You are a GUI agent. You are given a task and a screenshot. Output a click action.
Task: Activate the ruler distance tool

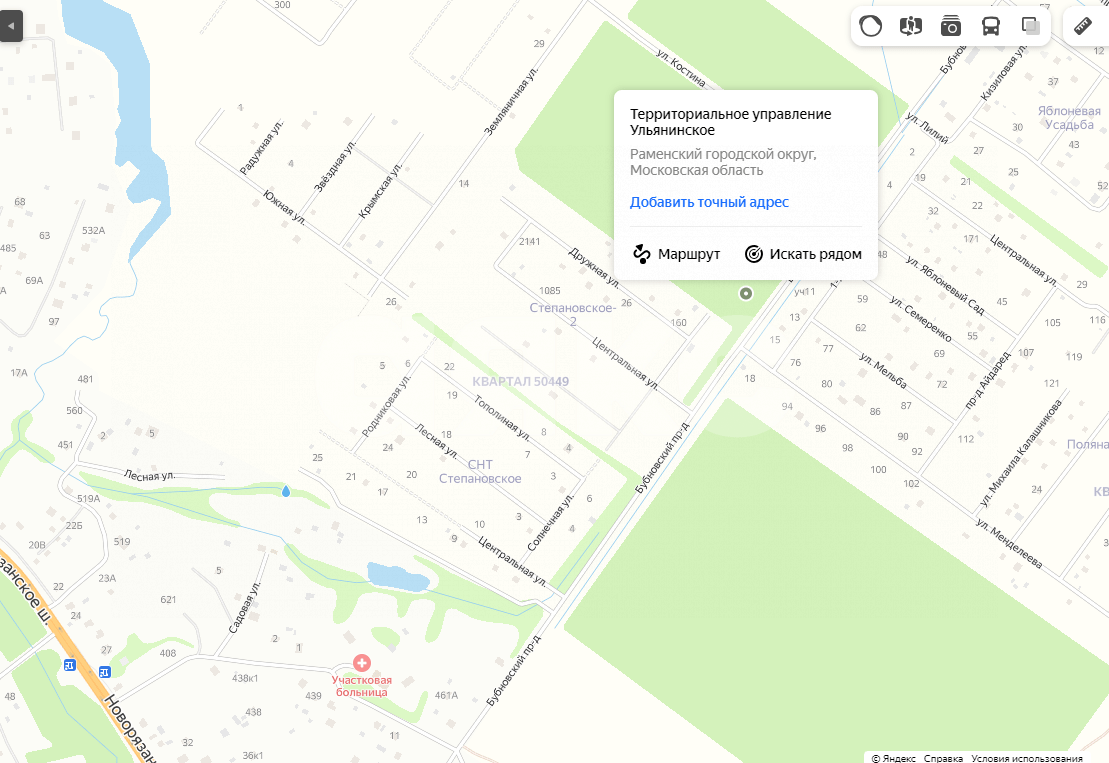click(x=1084, y=26)
